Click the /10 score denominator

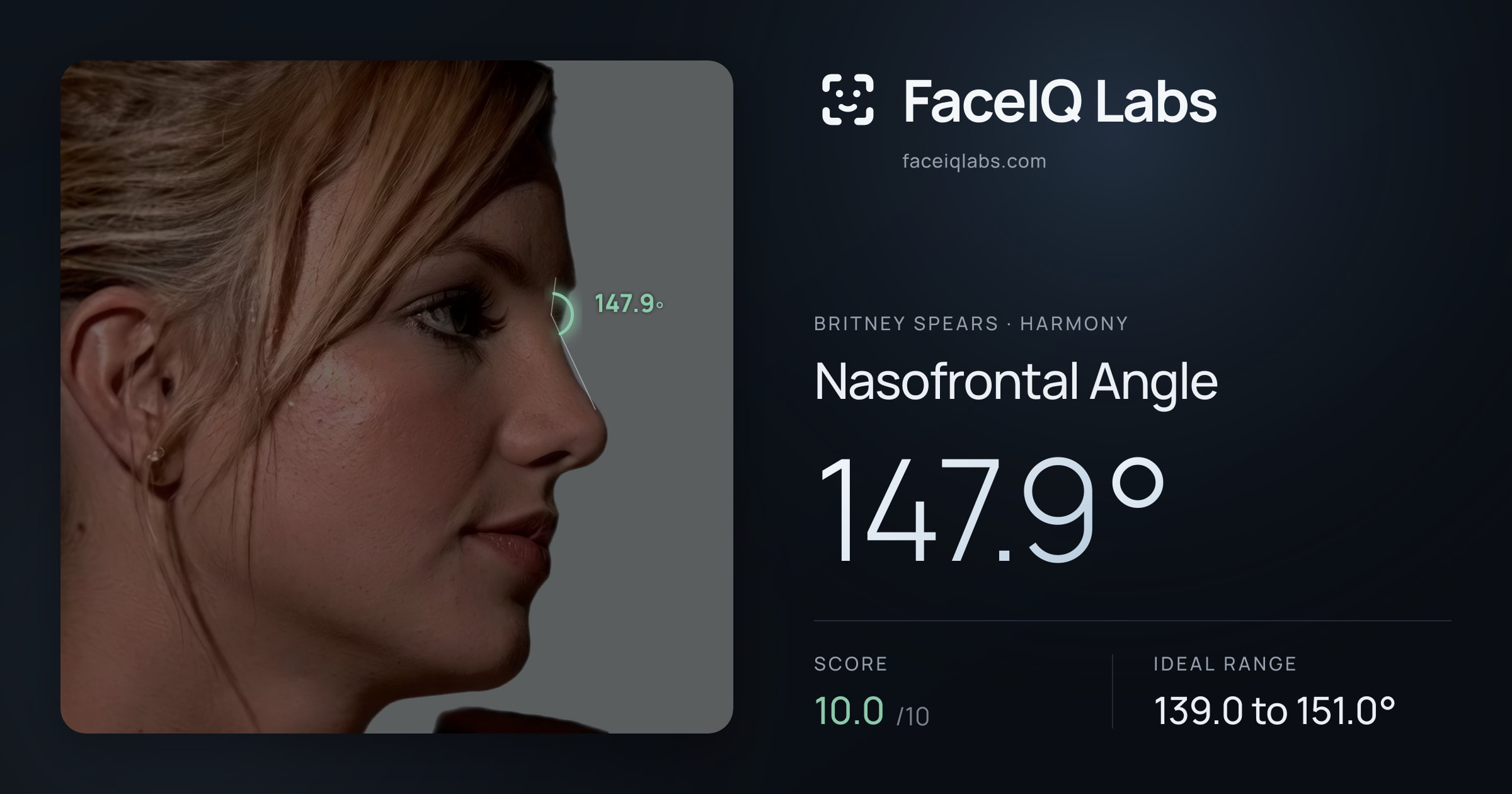click(913, 716)
